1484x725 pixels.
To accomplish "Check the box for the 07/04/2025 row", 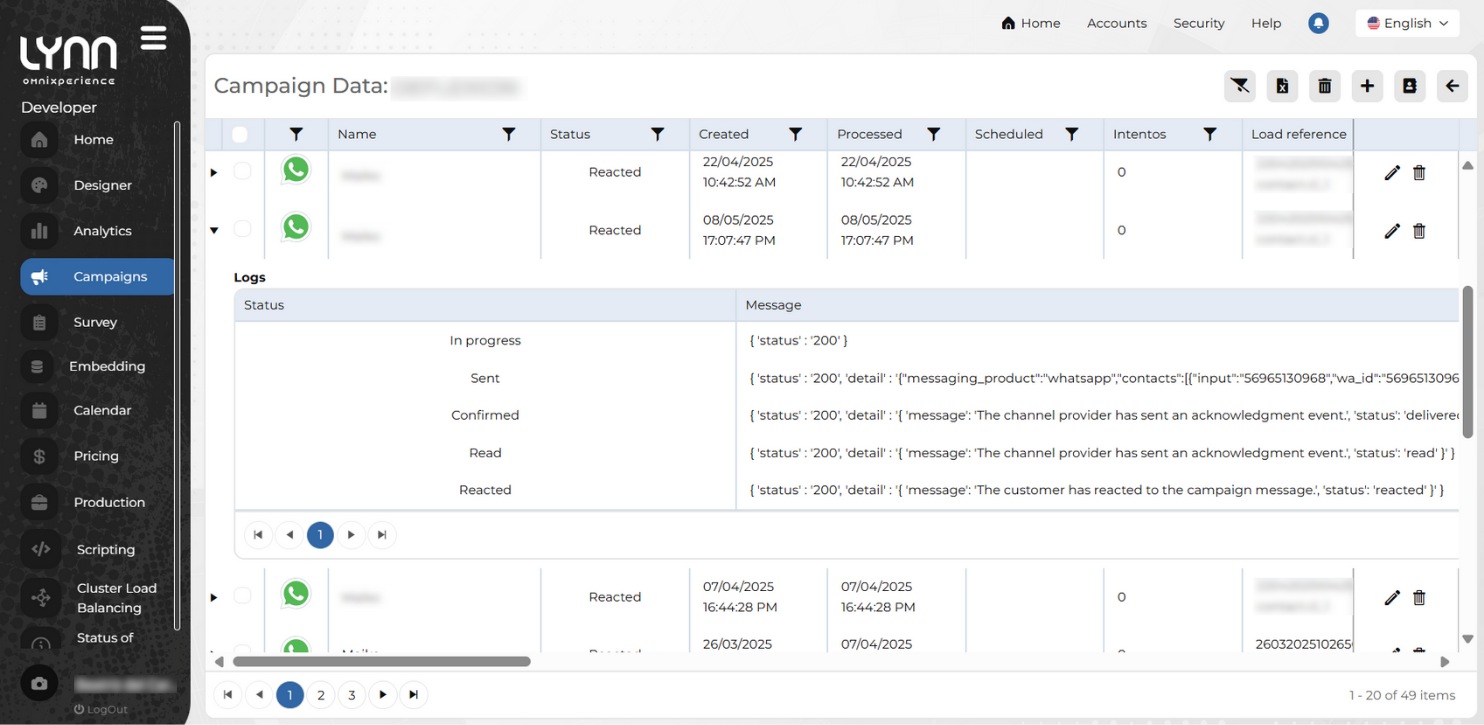I will click(242, 596).
